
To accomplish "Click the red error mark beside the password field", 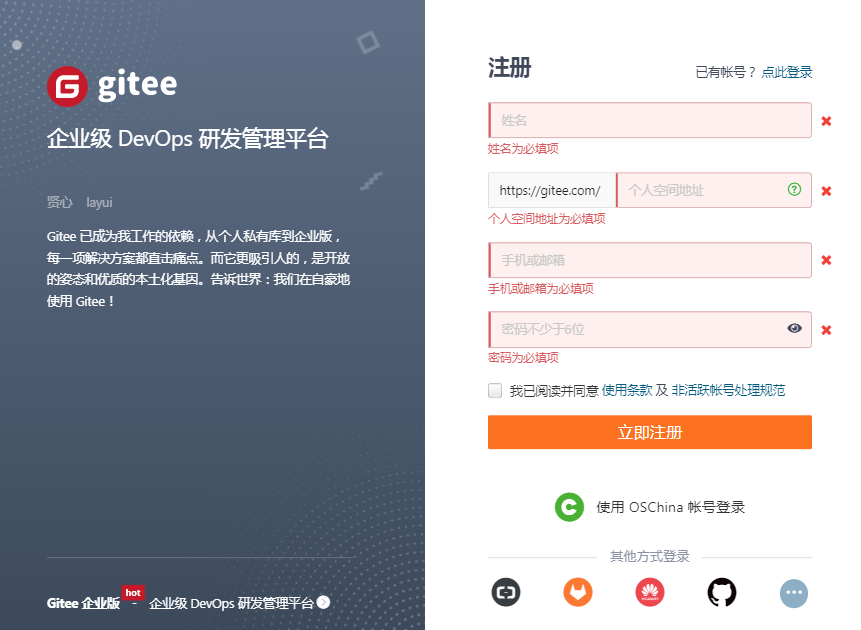I will [x=826, y=330].
